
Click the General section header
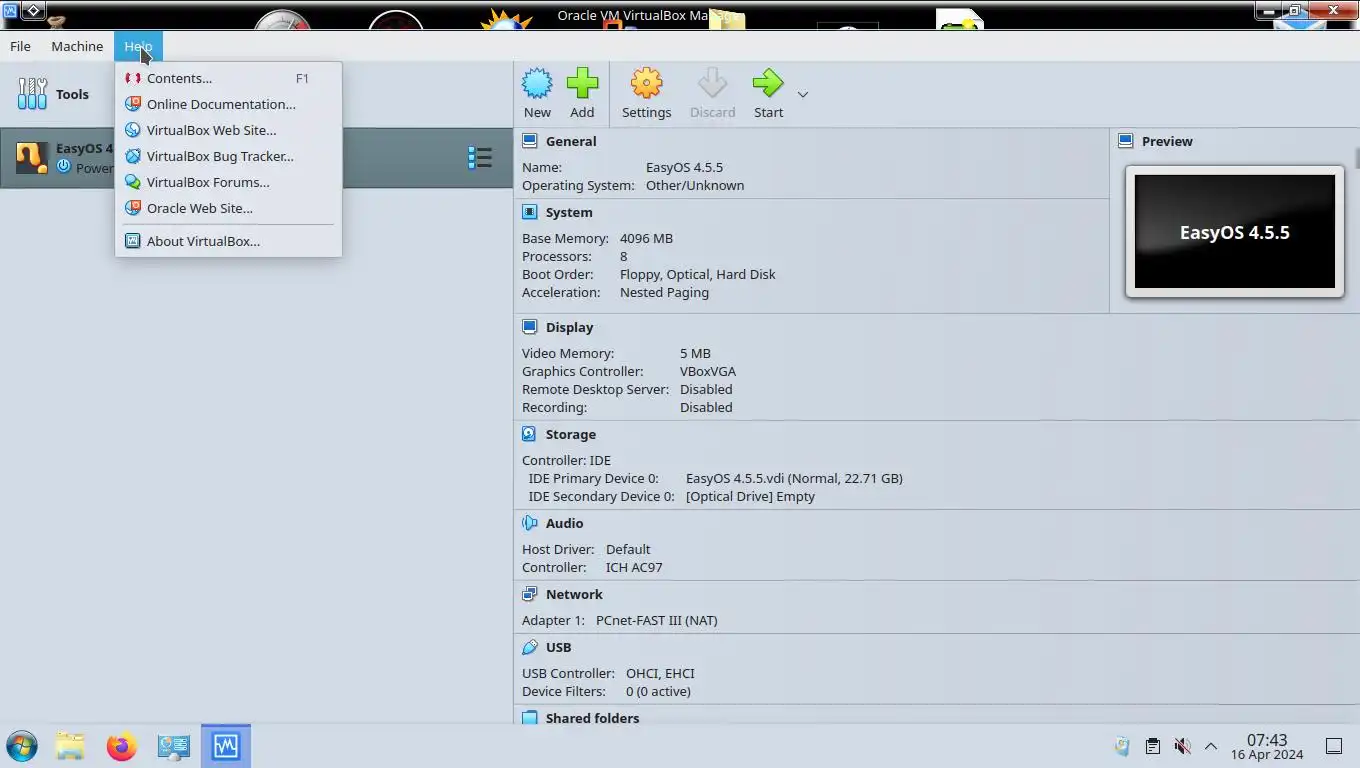pos(571,141)
